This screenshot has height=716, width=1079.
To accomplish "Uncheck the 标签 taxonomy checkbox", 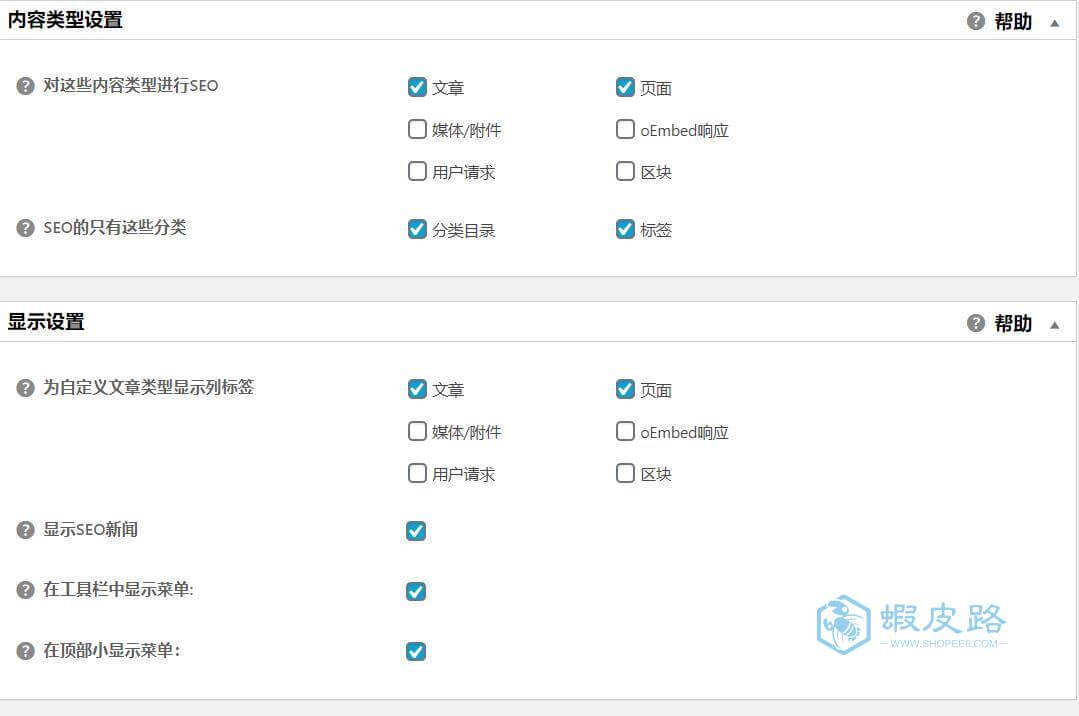I will [x=625, y=229].
